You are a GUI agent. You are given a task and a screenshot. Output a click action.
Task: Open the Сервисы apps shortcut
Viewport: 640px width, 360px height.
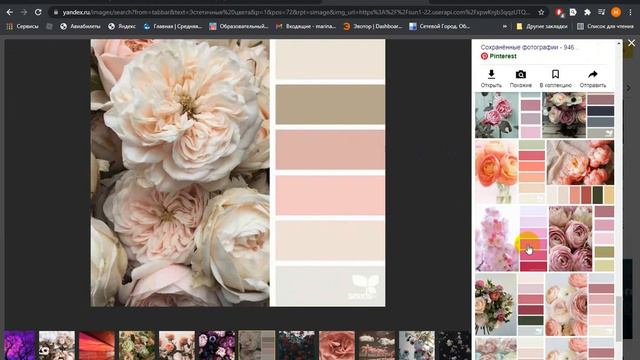click(x=22, y=26)
